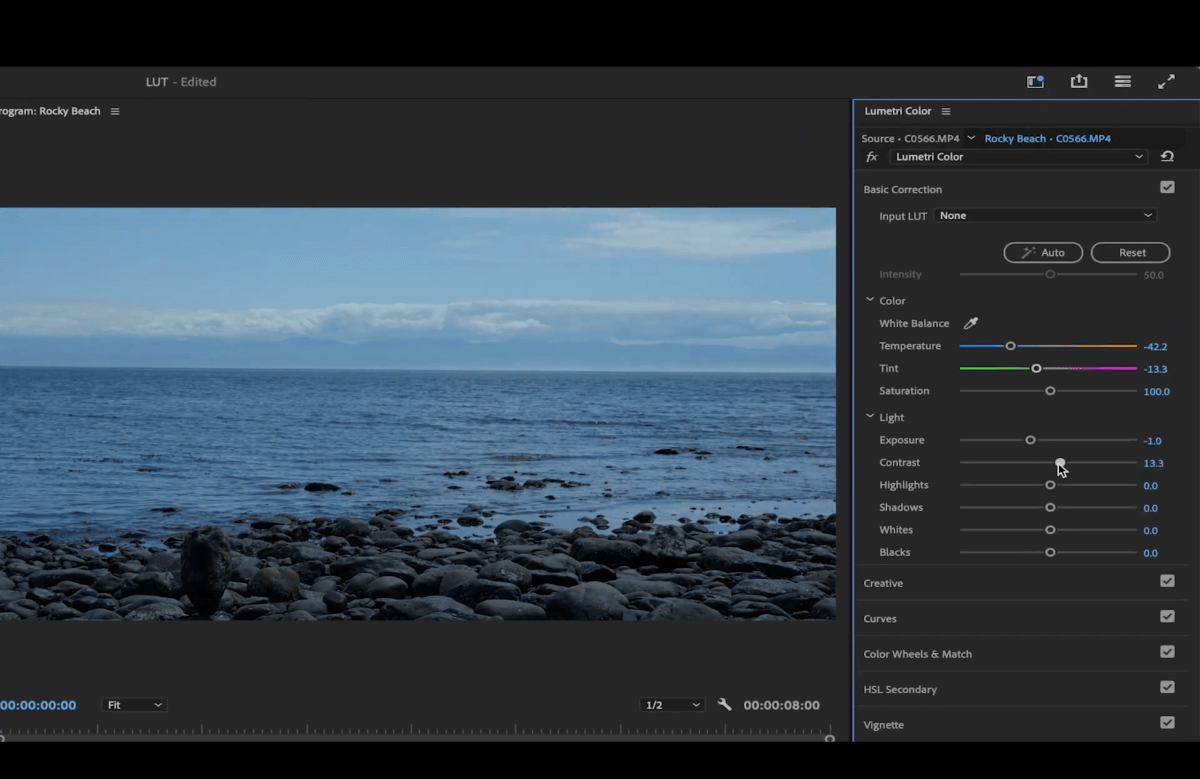
Task: Click the current timecode 00:00:00:00
Action: coord(38,705)
